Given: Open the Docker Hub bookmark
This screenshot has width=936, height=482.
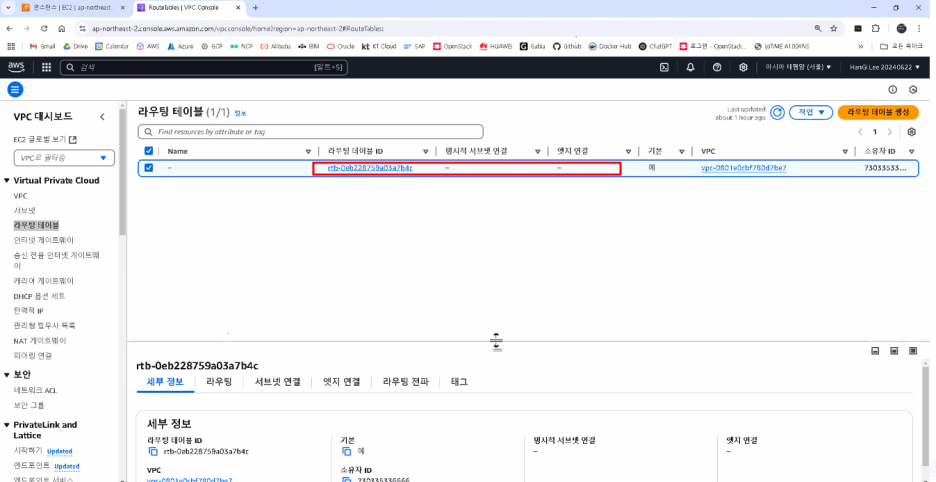Looking at the screenshot, I should pos(609,46).
